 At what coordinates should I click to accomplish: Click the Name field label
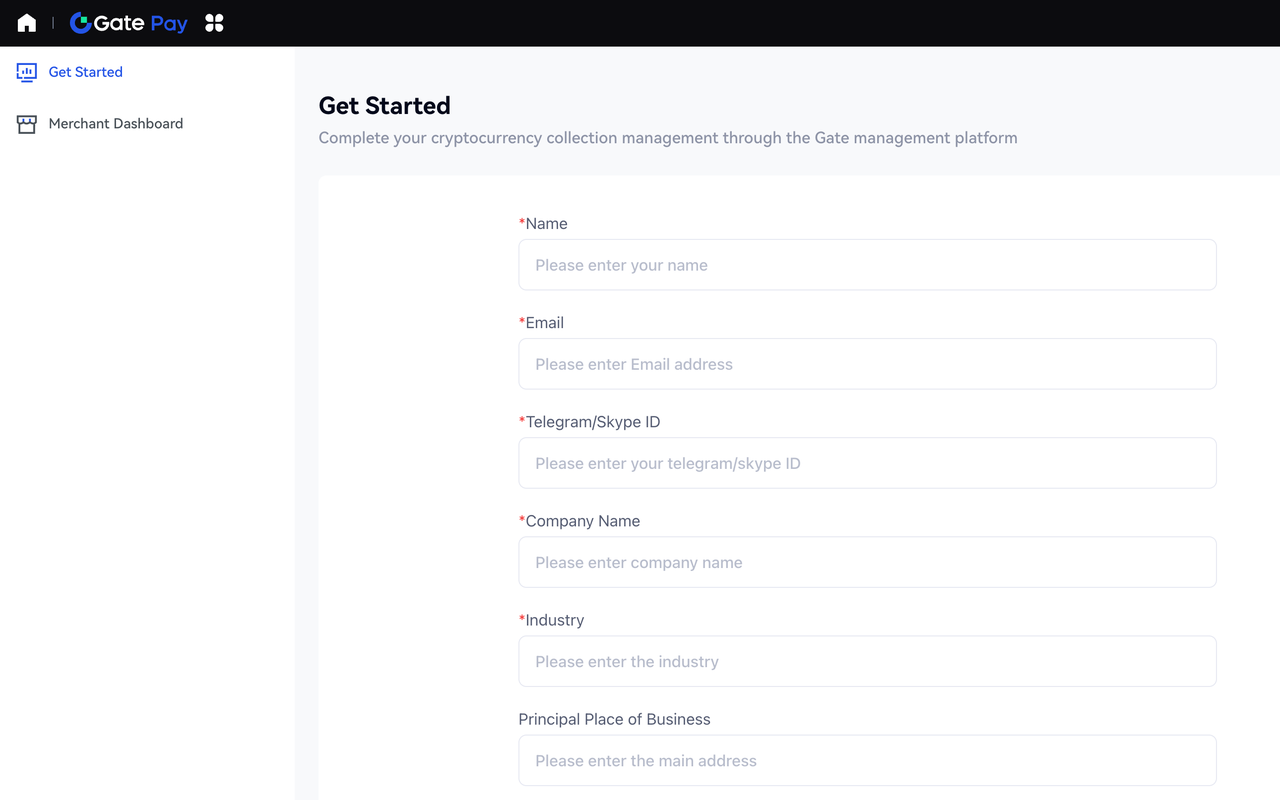(546, 224)
